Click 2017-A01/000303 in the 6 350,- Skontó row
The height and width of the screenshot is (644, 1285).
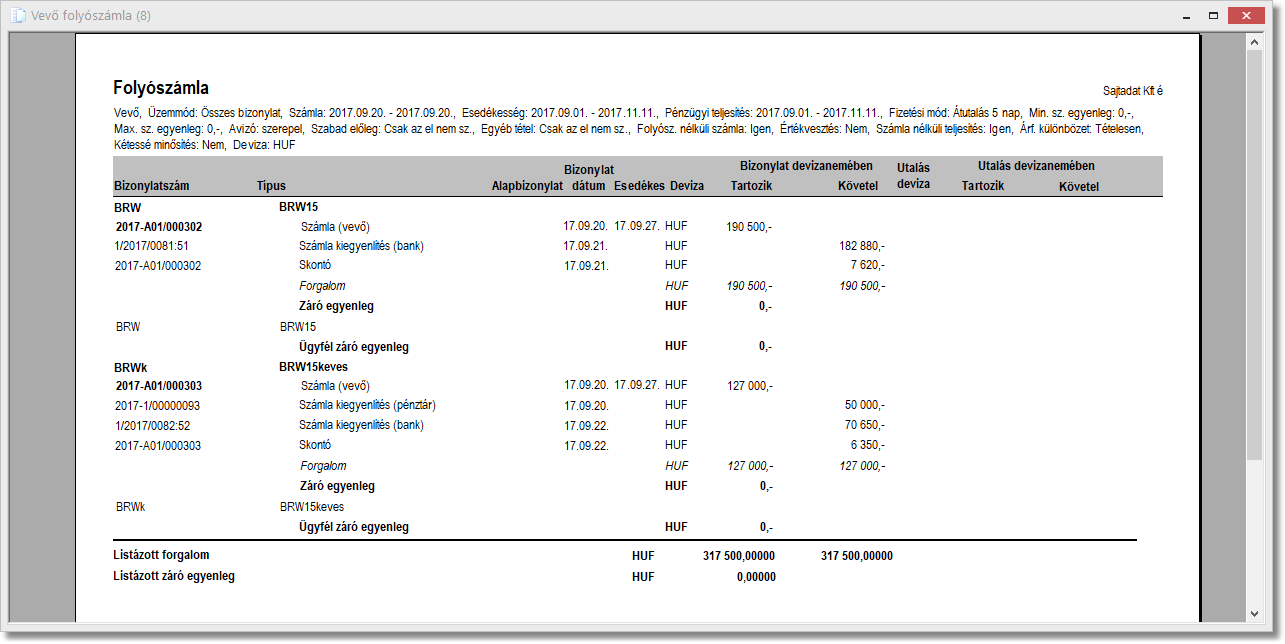pos(158,445)
